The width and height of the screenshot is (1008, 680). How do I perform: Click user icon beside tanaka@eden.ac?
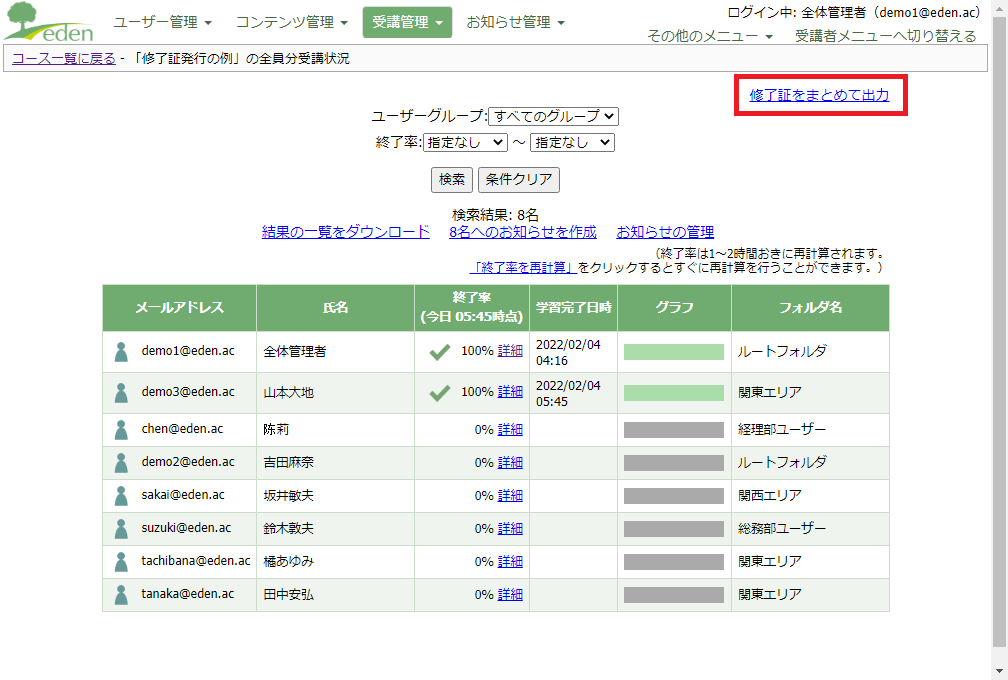(121, 594)
